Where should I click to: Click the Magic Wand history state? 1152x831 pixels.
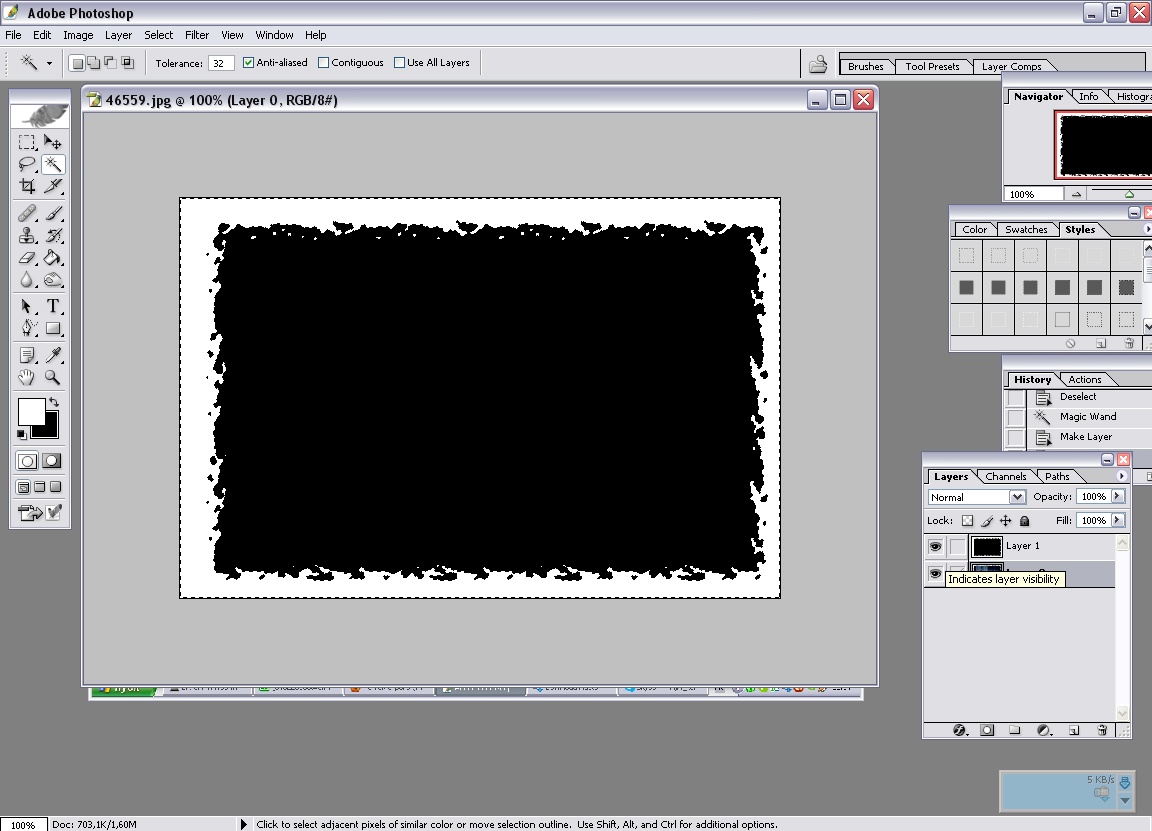click(1087, 417)
